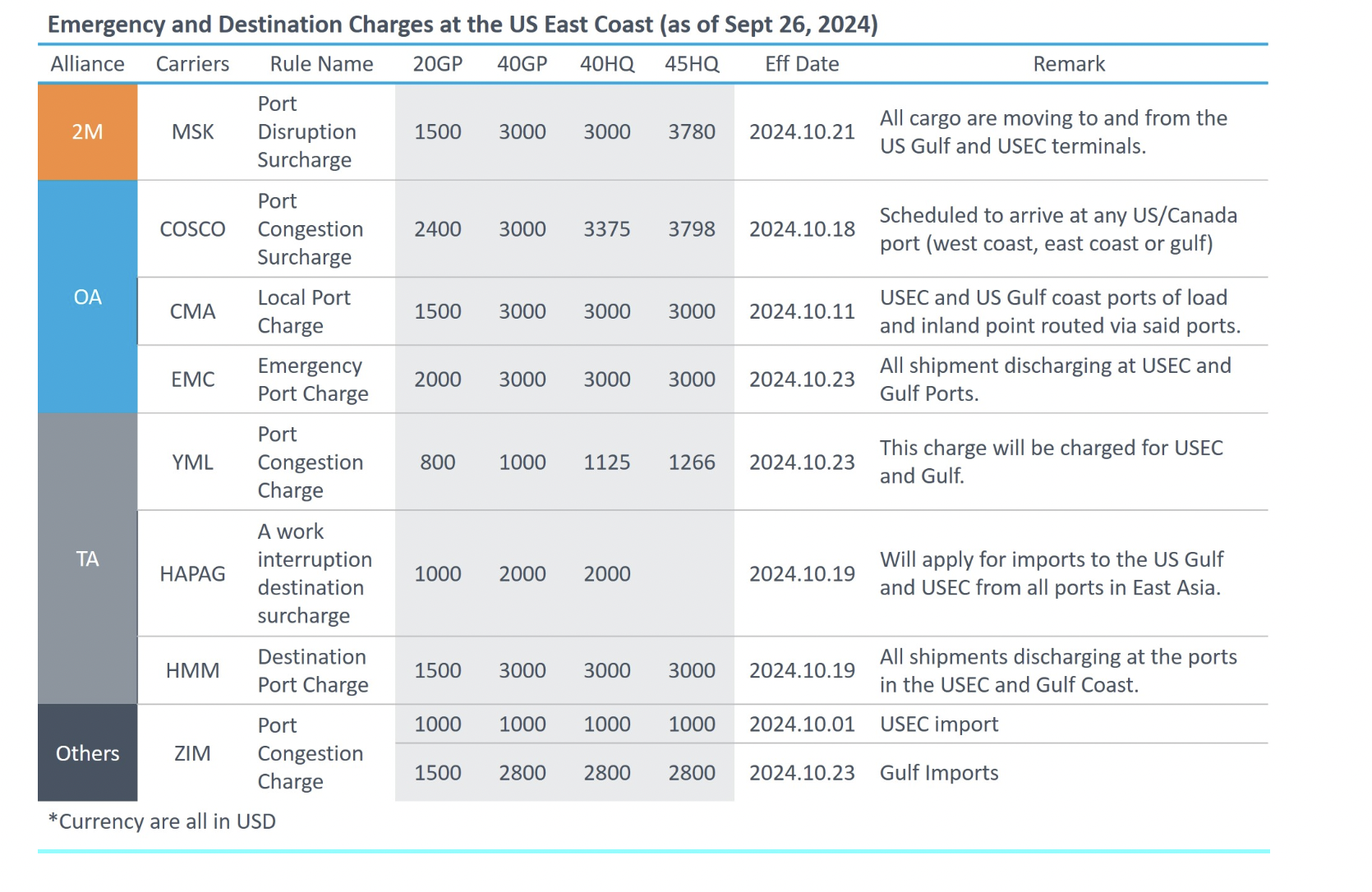Click the Port Disruption Surcharge rule name
Viewport: 1372px width, 892px height.
(306, 132)
